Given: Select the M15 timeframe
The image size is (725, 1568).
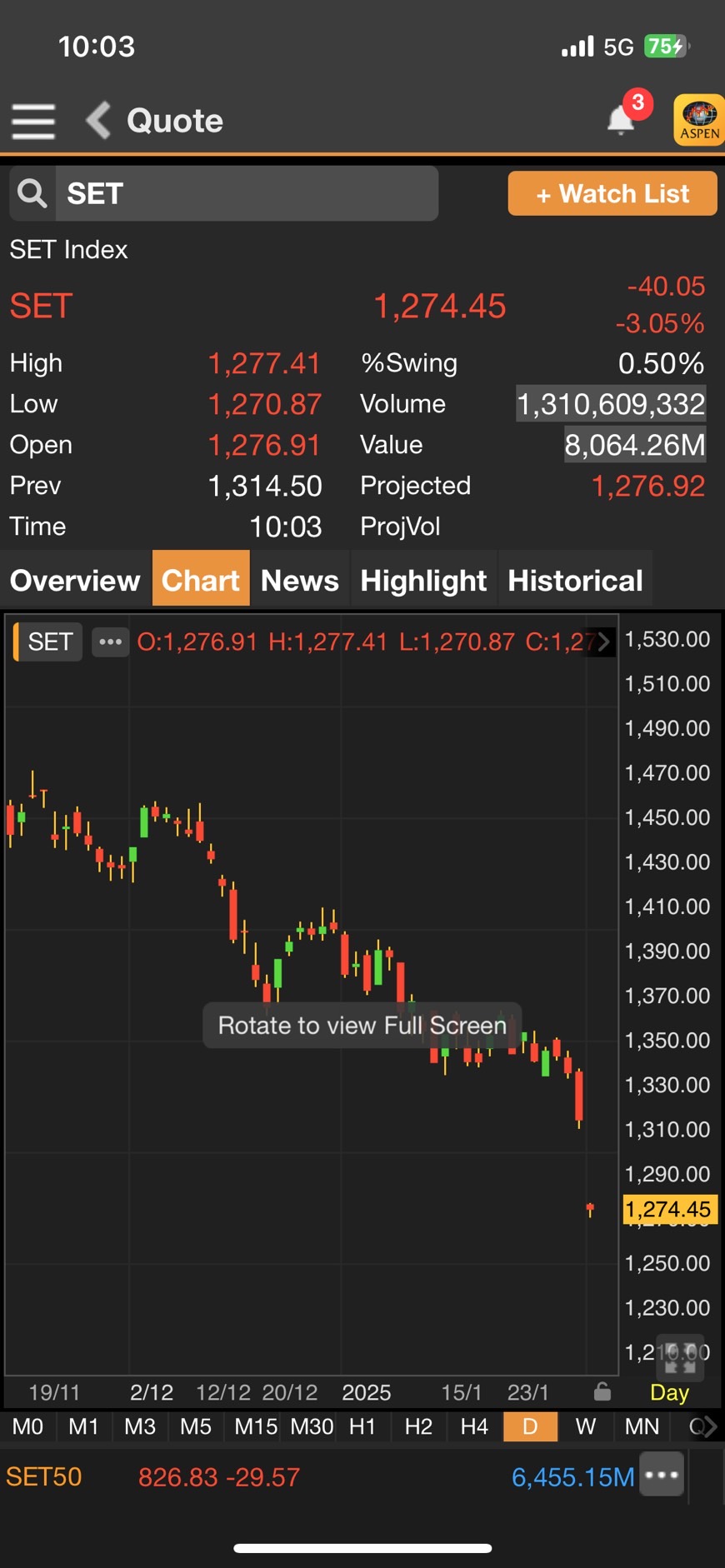Looking at the screenshot, I should pos(256,1426).
